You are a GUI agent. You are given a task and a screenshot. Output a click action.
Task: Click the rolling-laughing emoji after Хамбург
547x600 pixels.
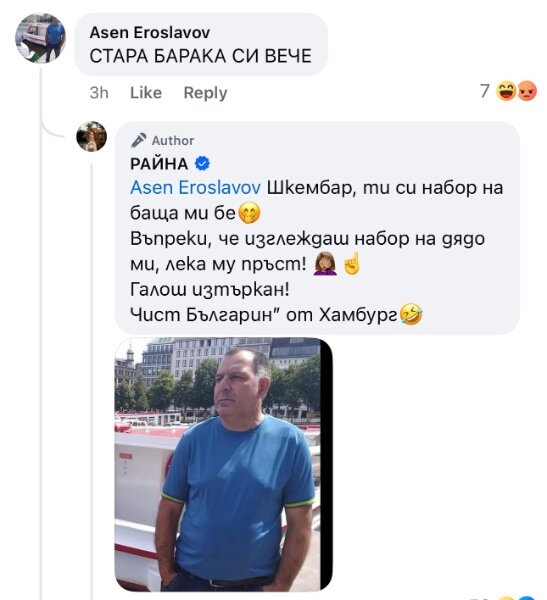411,314
